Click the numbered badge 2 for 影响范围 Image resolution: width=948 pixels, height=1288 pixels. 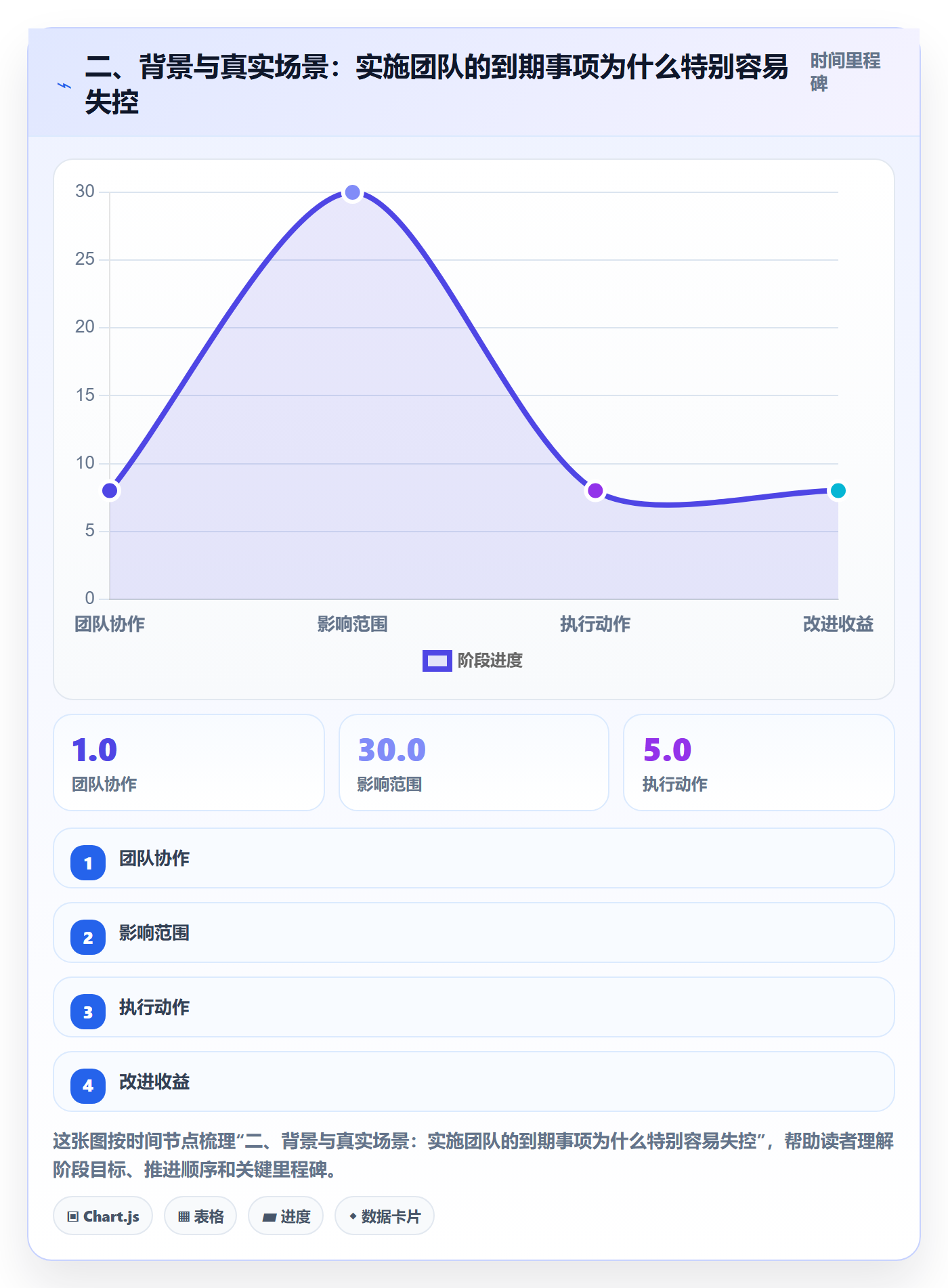[x=88, y=937]
